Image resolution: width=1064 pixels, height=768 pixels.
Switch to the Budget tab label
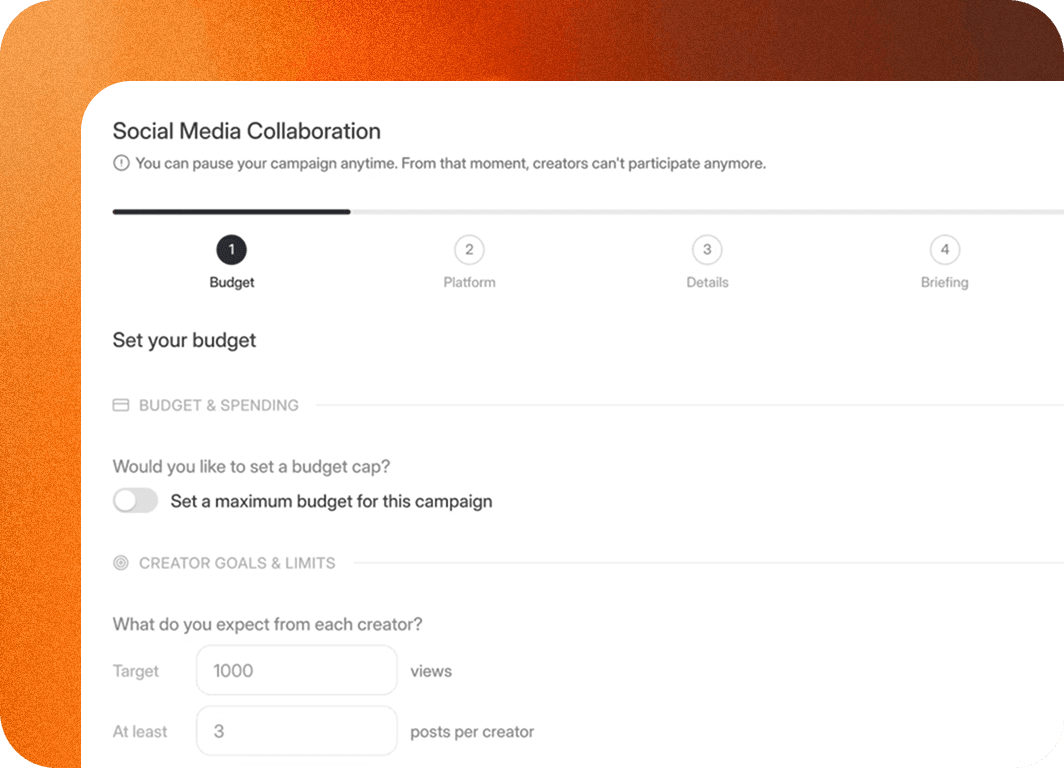pyautogui.click(x=231, y=282)
